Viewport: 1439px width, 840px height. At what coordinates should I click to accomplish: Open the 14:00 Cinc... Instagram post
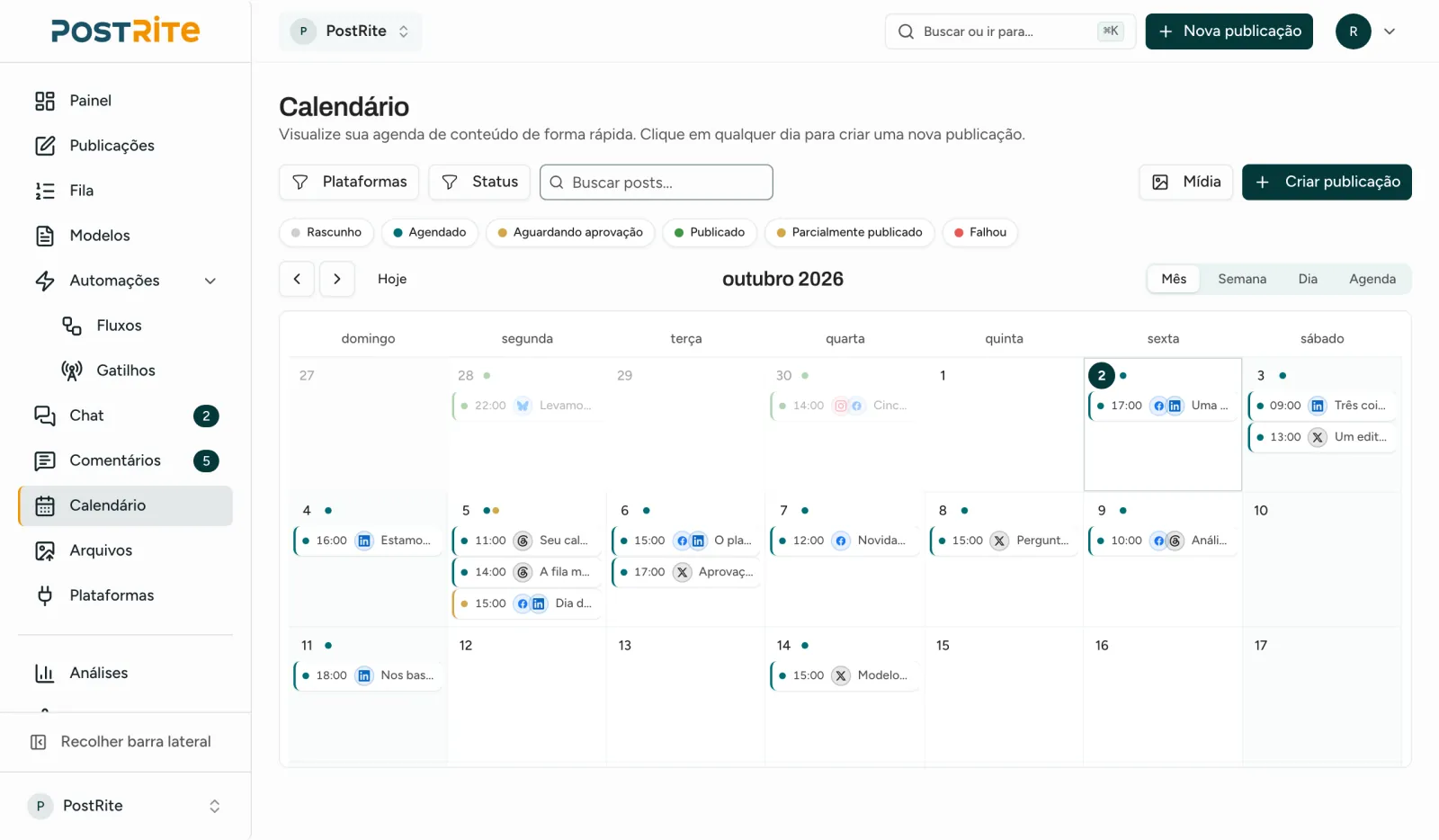click(845, 406)
